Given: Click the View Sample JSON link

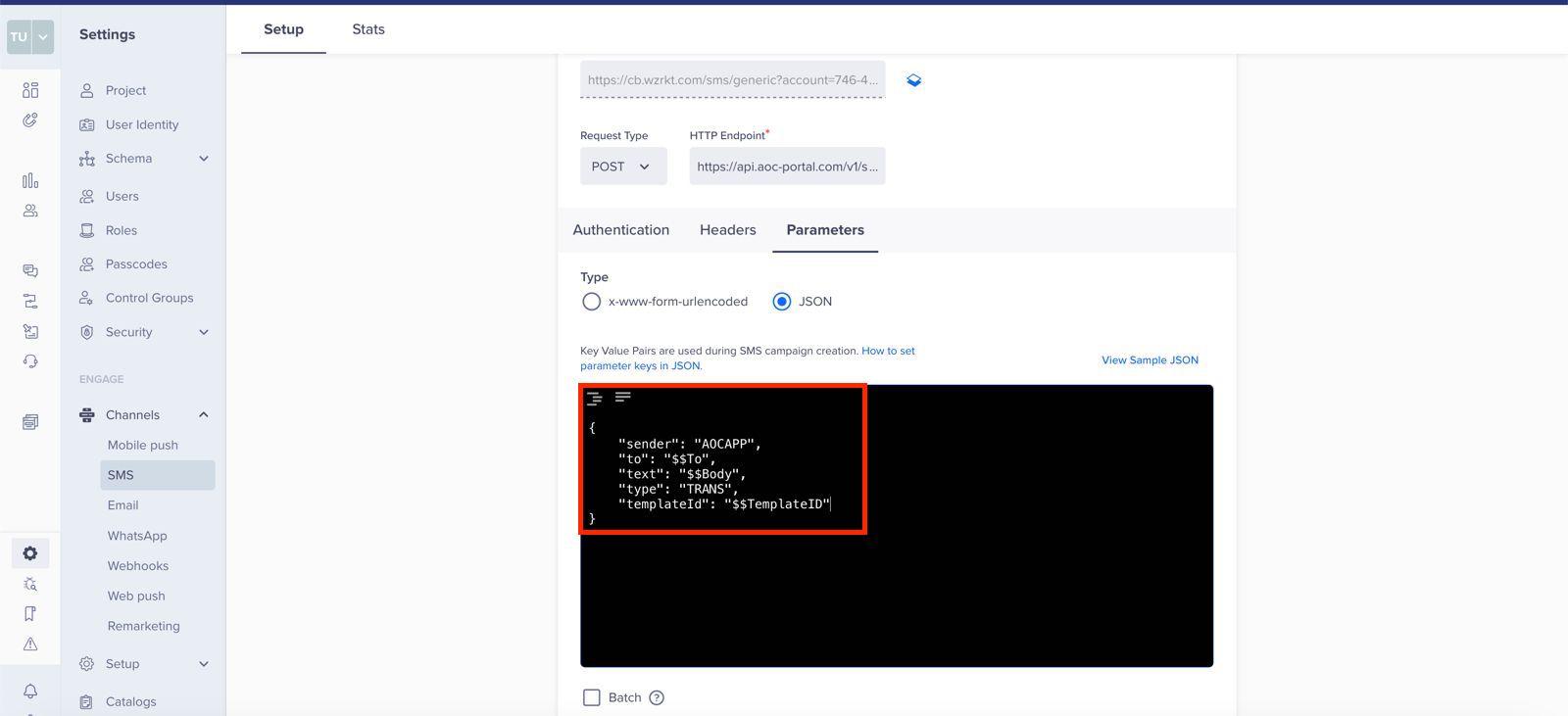Looking at the screenshot, I should [1150, 360].
